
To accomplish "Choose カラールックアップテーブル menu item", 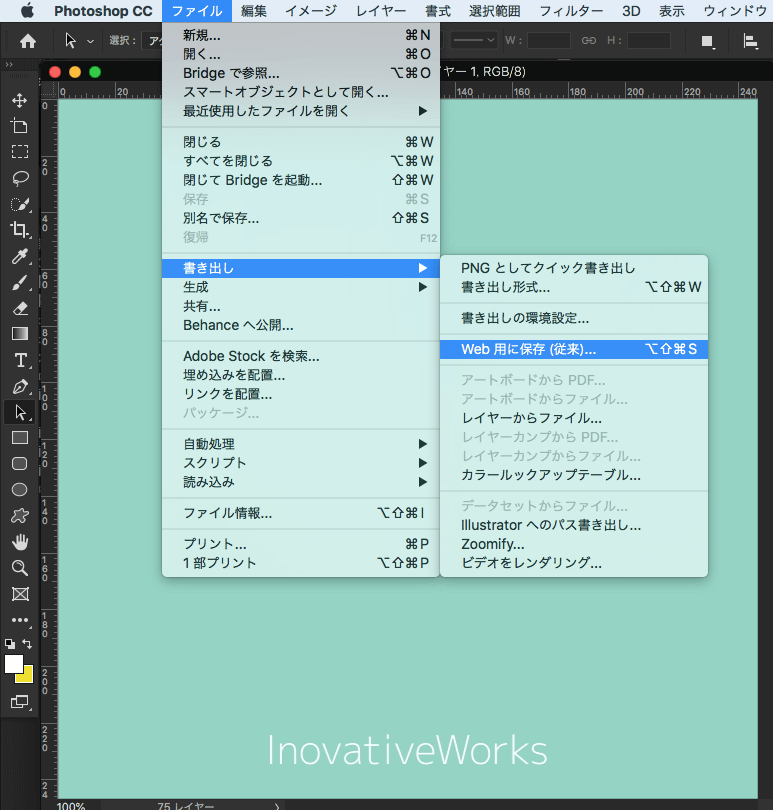I will [x=574, y=475].
